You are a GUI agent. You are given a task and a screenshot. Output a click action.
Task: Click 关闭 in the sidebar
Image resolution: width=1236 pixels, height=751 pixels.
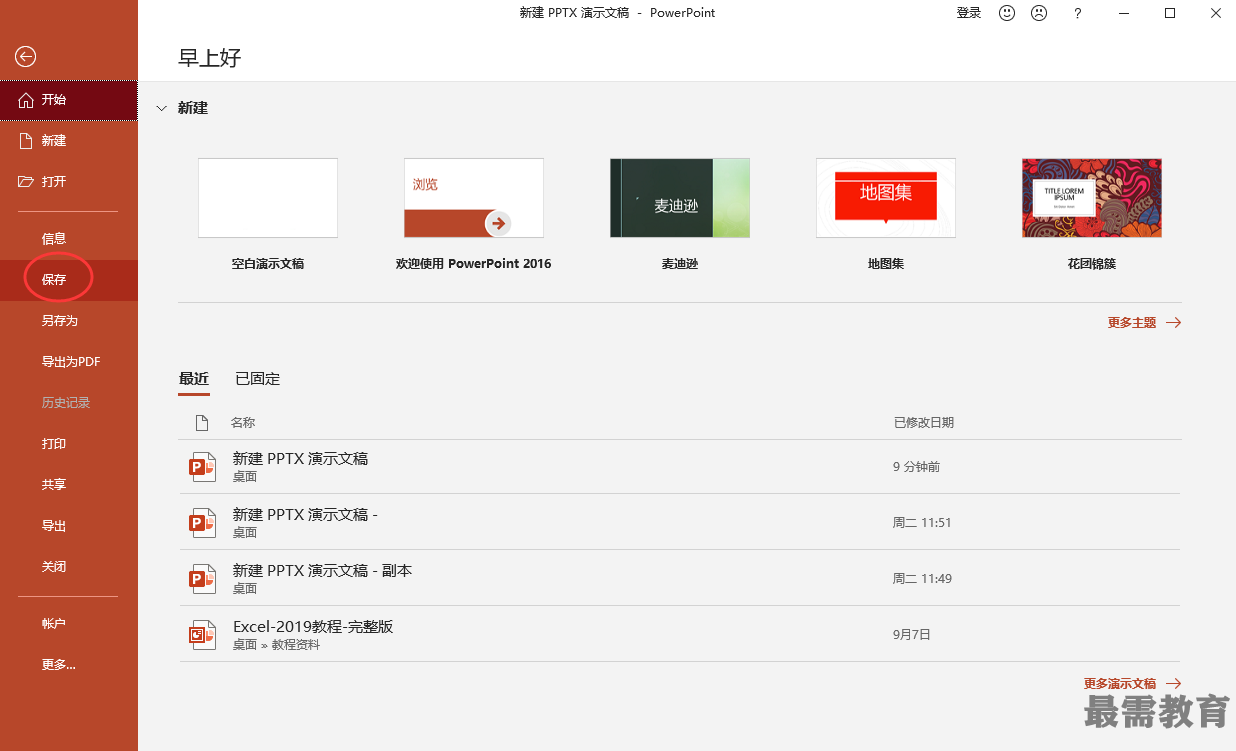point(69,567)
